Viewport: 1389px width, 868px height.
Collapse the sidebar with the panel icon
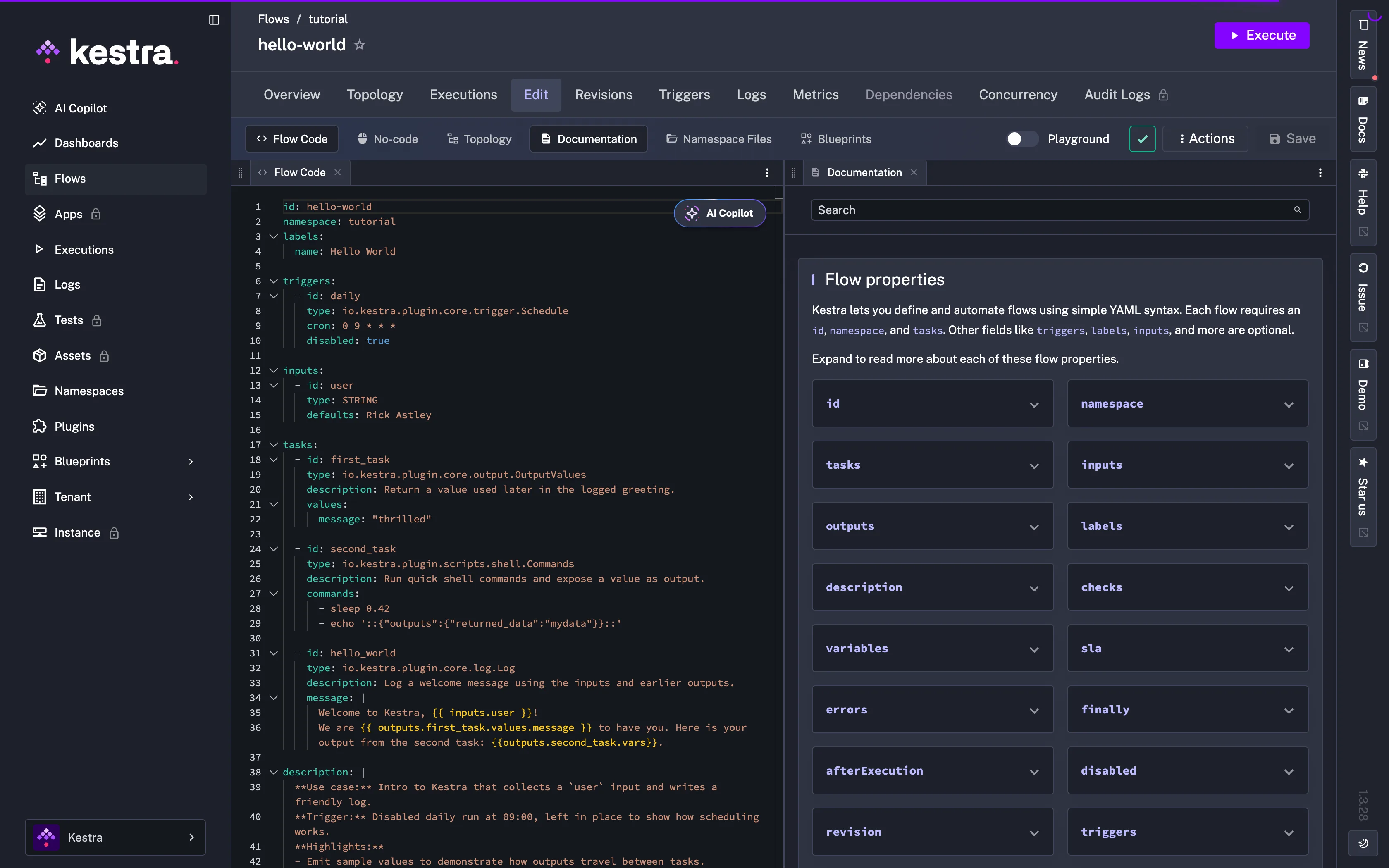tap(214, 20)
